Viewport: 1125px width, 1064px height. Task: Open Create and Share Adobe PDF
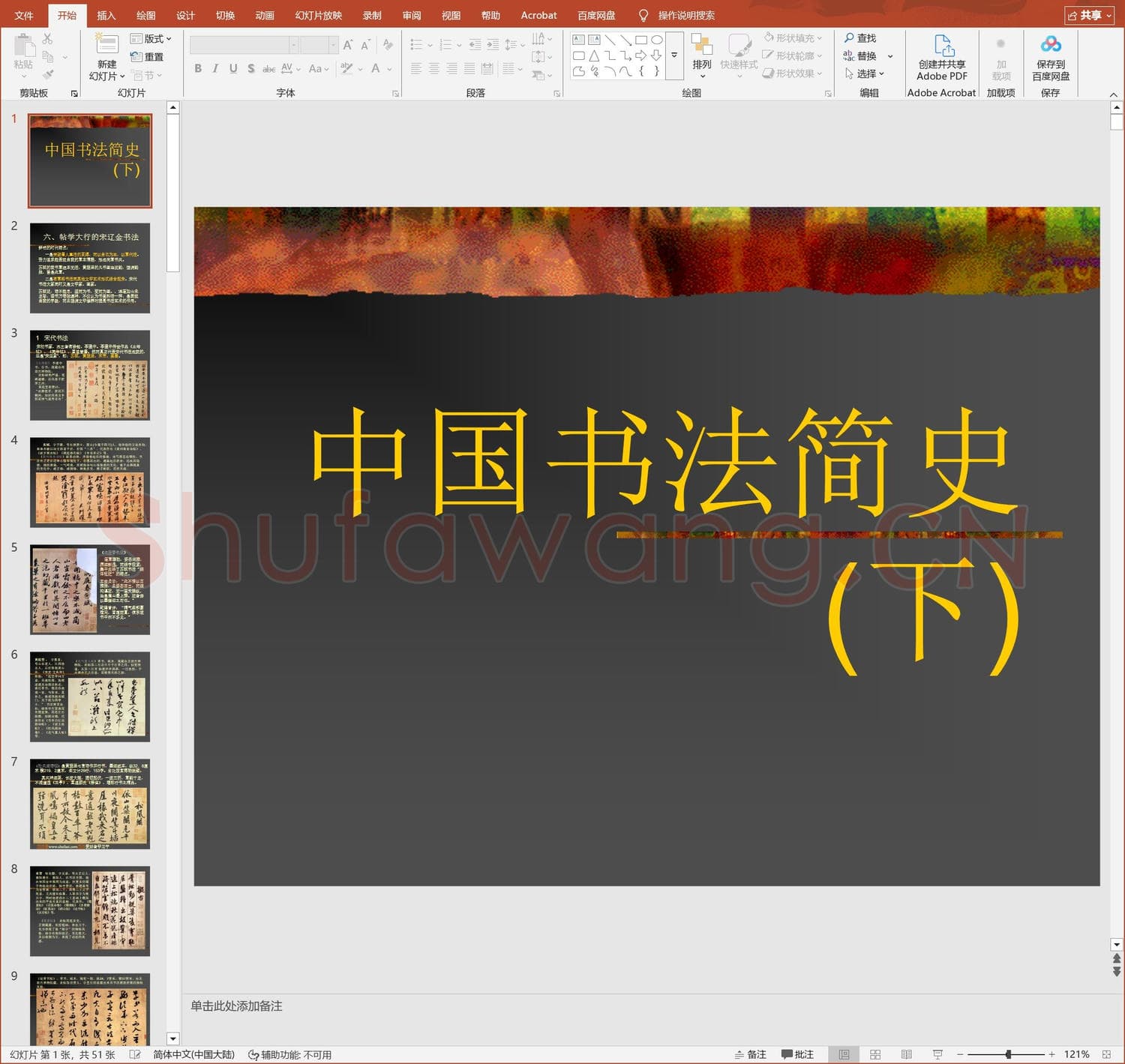942,57
